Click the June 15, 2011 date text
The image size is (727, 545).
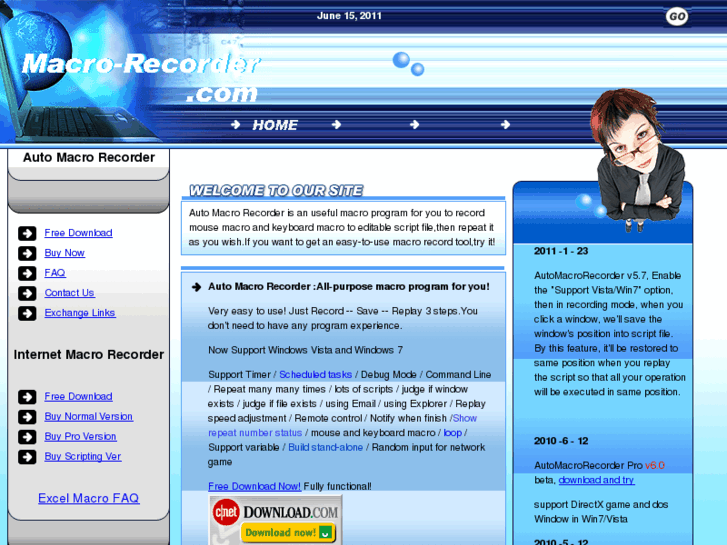[349, 16]
